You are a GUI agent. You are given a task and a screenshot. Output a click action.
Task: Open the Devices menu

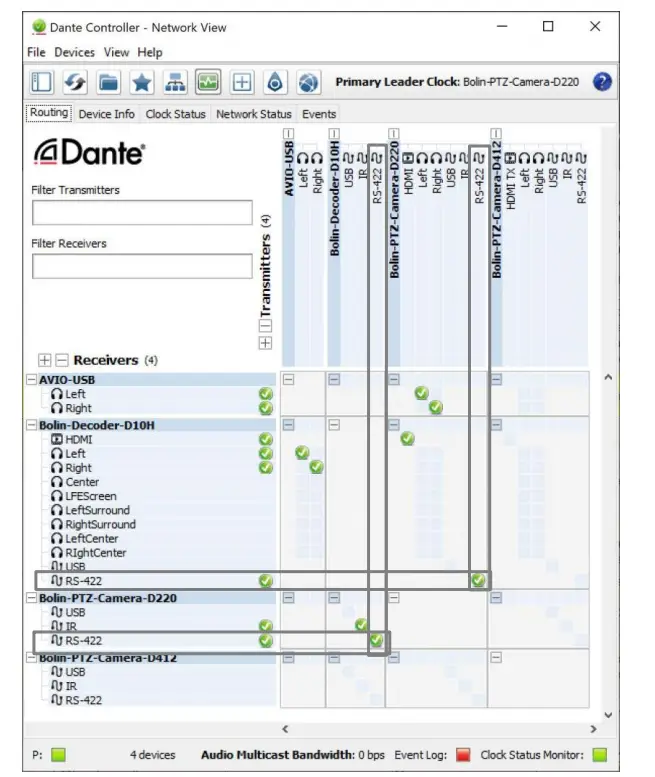(x=74, y=53)
